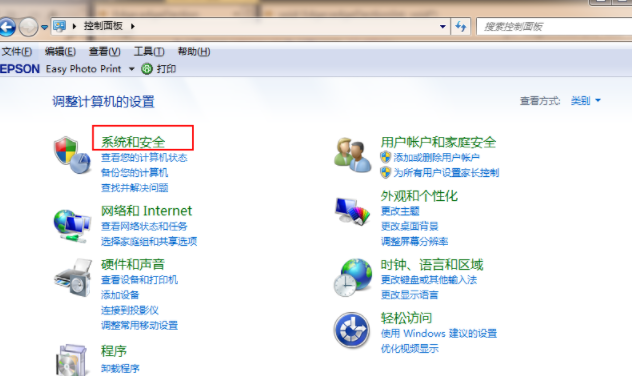Click the EPSON toolbar logo
Viewport: 633px width, 389px height.
(x=20, y=69)
